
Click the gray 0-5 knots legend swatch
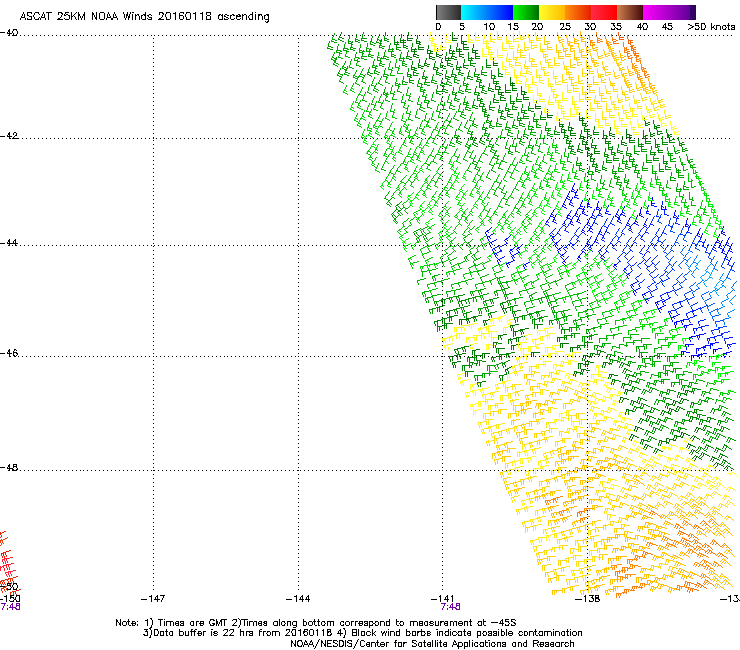pyautogui.click(x=448, y=12)
